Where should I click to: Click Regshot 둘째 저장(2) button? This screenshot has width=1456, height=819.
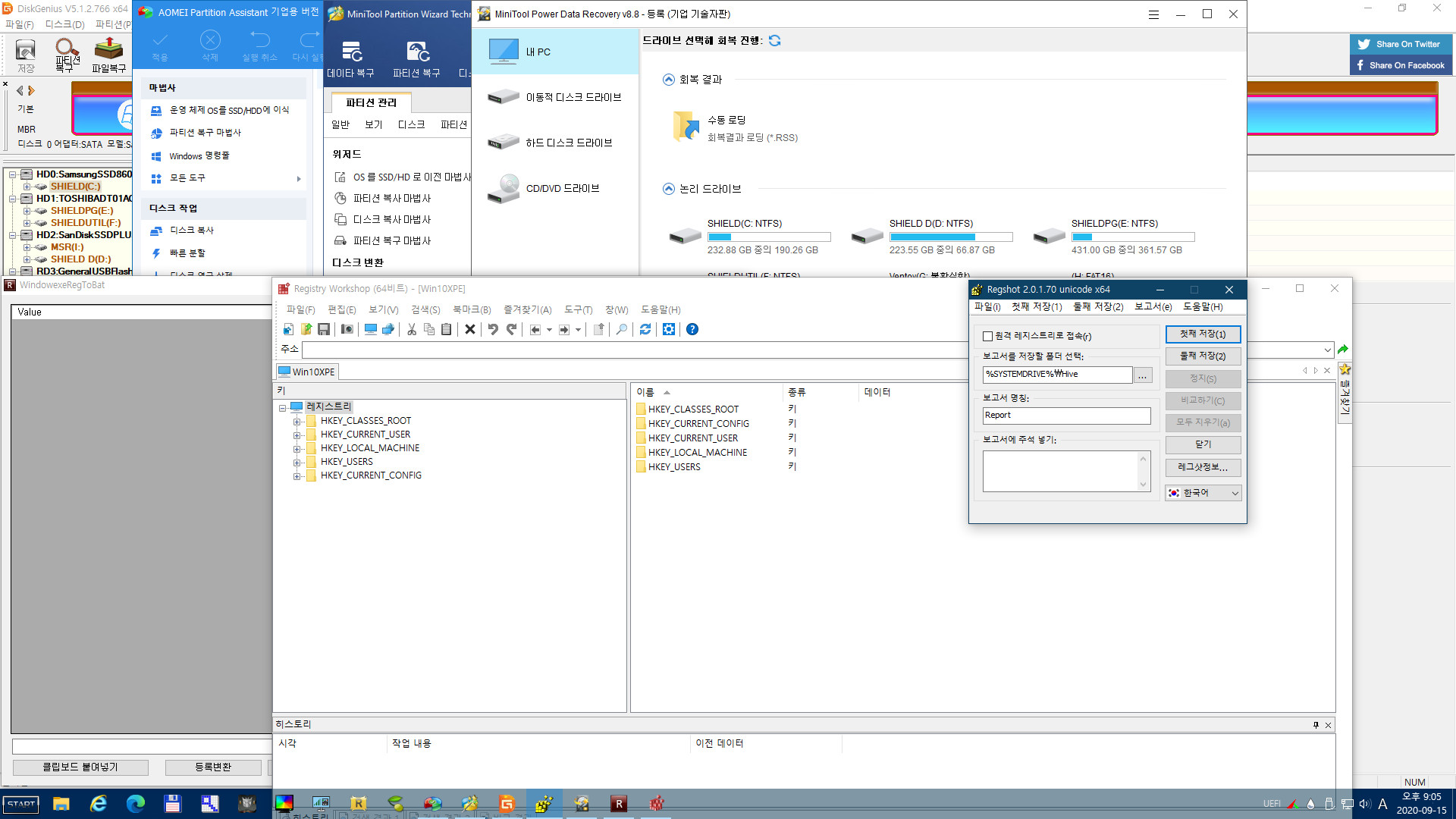tap(1203, 356)
